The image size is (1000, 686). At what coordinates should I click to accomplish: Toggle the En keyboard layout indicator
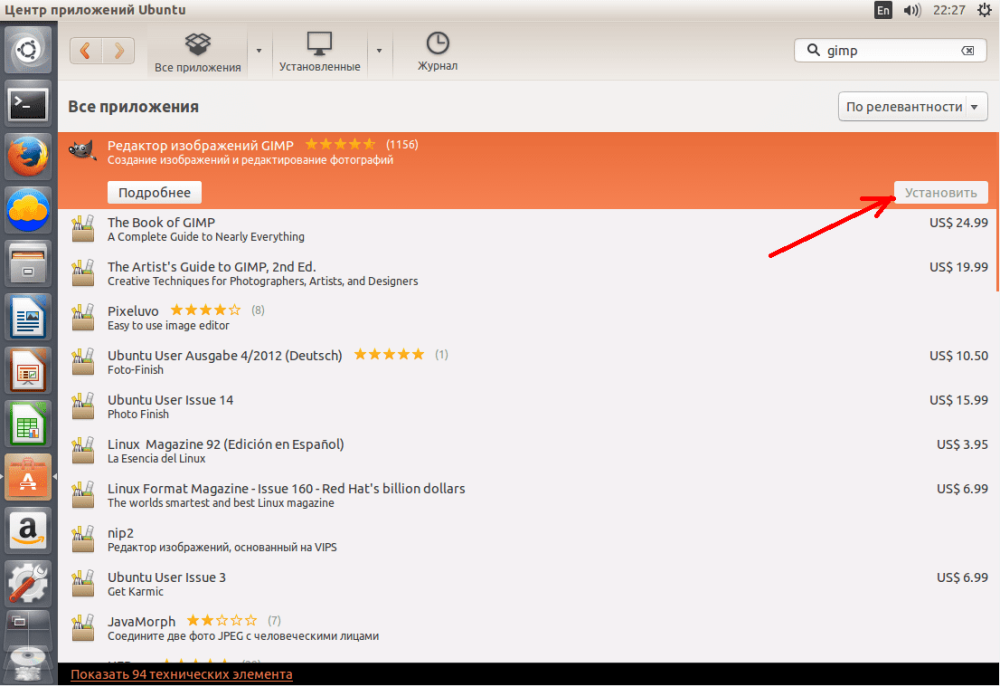coord(883,10)
